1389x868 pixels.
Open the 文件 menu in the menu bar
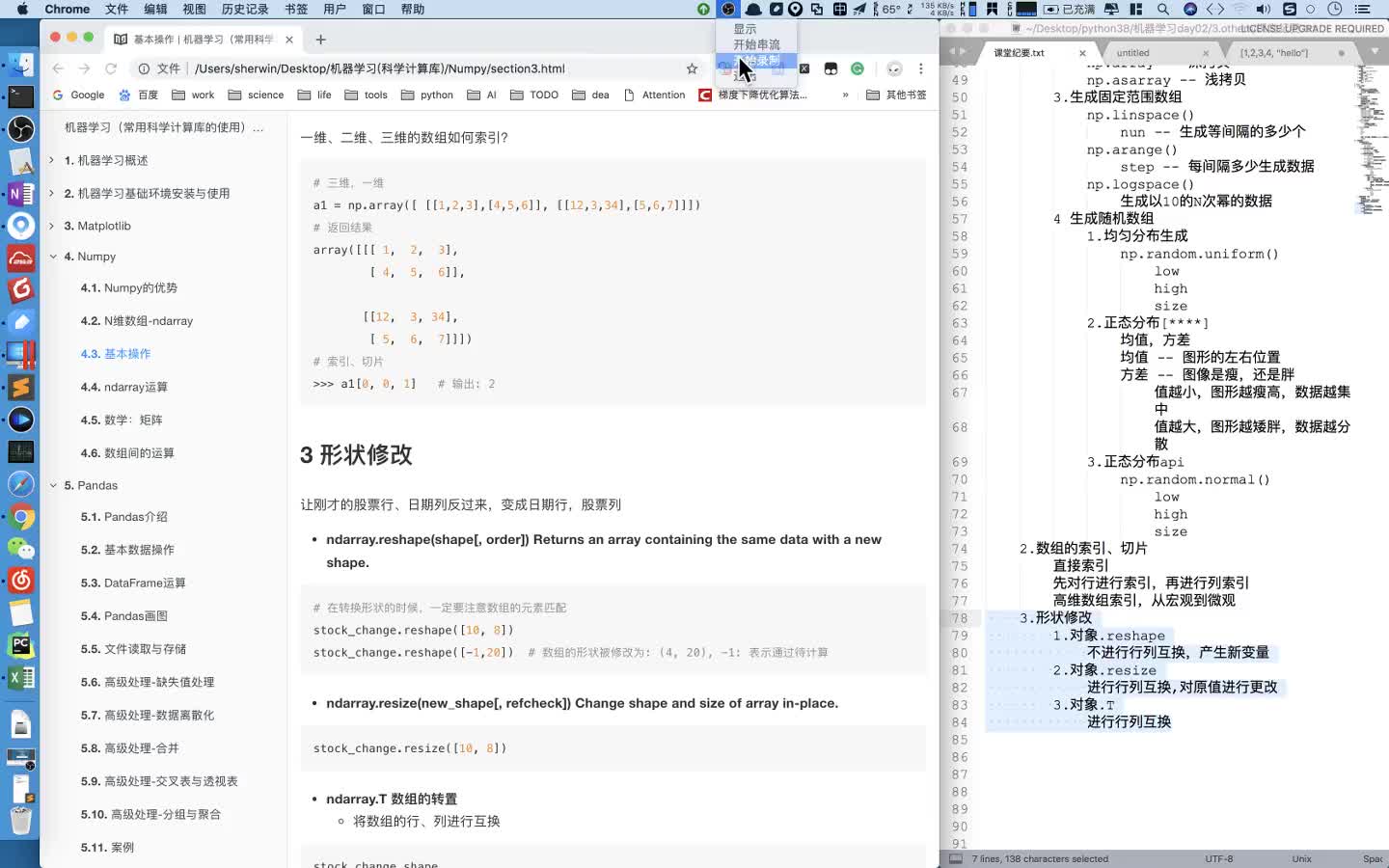117,9
